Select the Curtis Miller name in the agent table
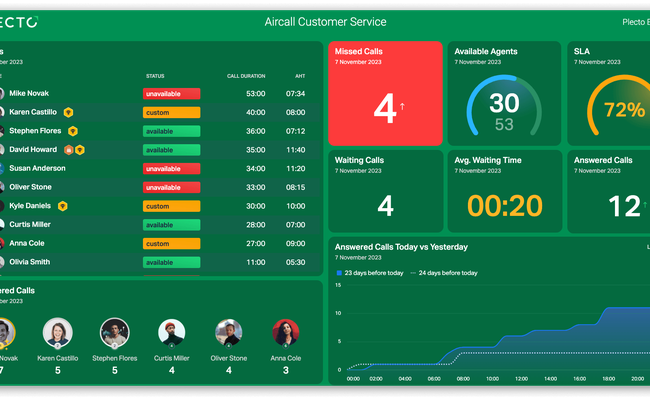The width and height of the screenshot is (650, 400). click(x=30, y=224)
